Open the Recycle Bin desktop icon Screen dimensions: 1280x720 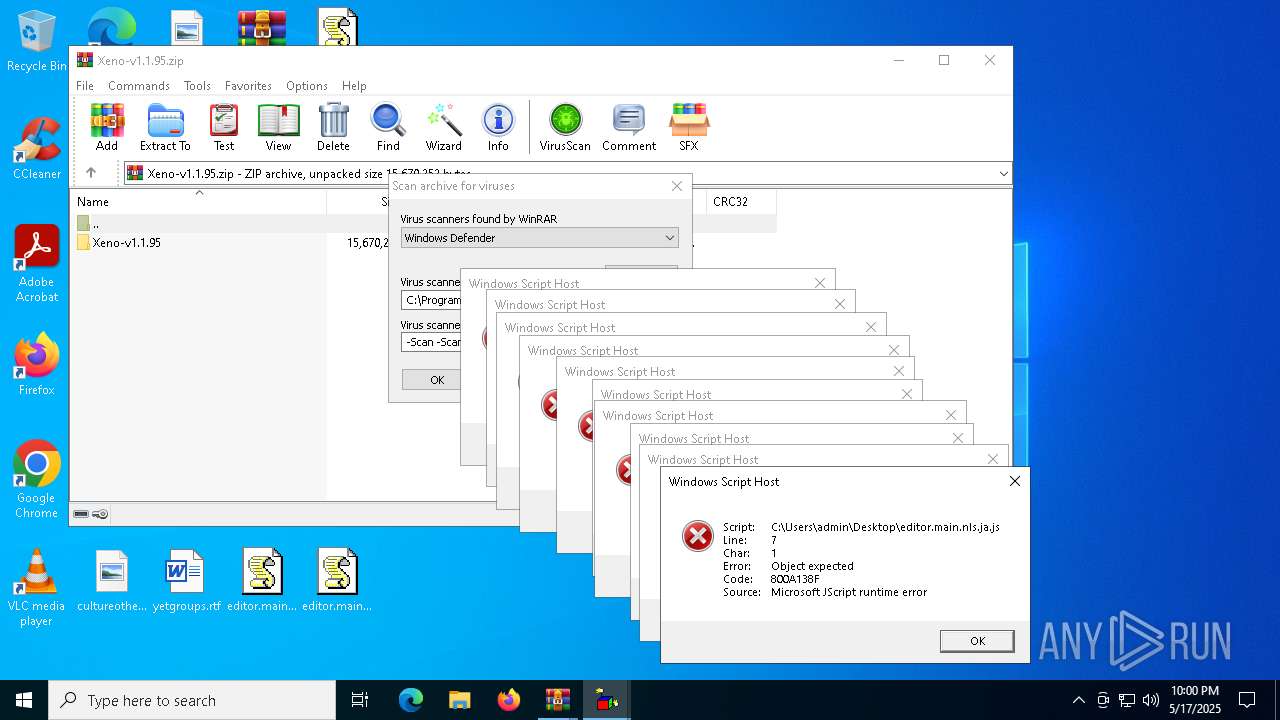point(36,42)
